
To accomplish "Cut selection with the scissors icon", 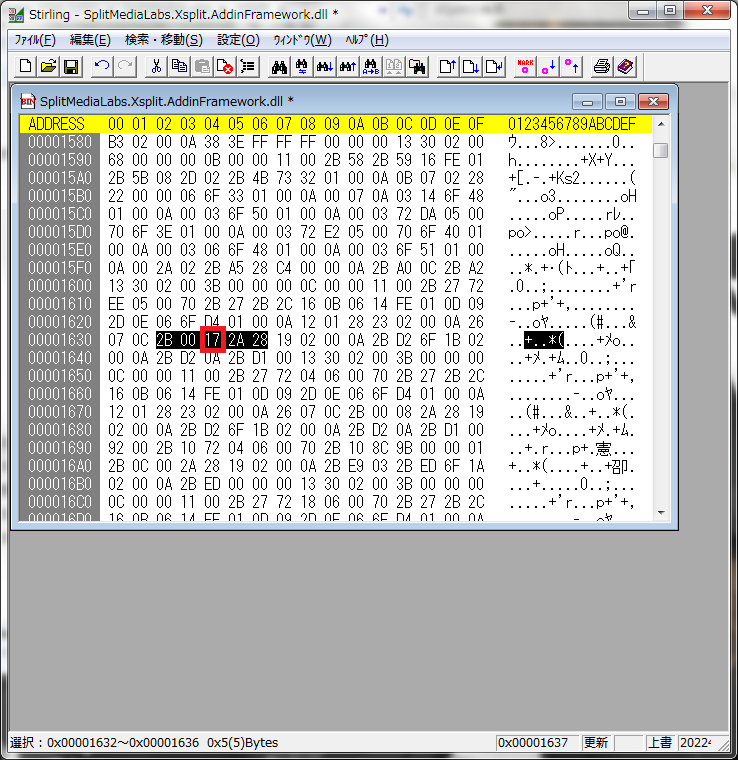I will 156,66.
